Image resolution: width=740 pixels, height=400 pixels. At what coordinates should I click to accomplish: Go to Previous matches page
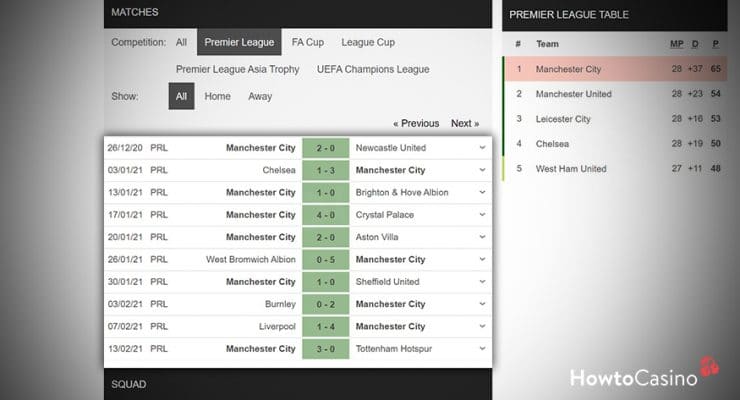pyautogui.click(x=416, y=123)
